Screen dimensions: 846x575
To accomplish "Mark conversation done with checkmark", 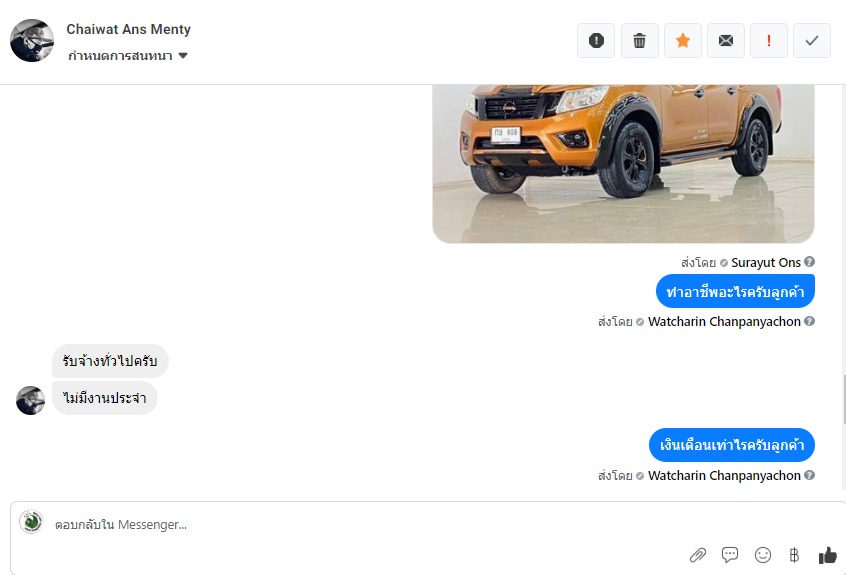I will pos(811,40).
